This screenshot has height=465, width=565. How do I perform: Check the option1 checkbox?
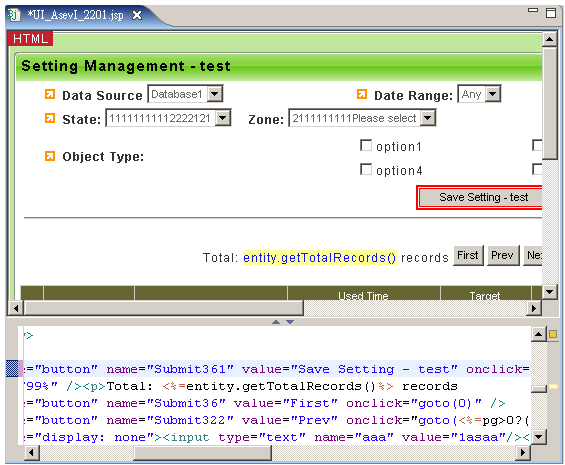(366, 146)
